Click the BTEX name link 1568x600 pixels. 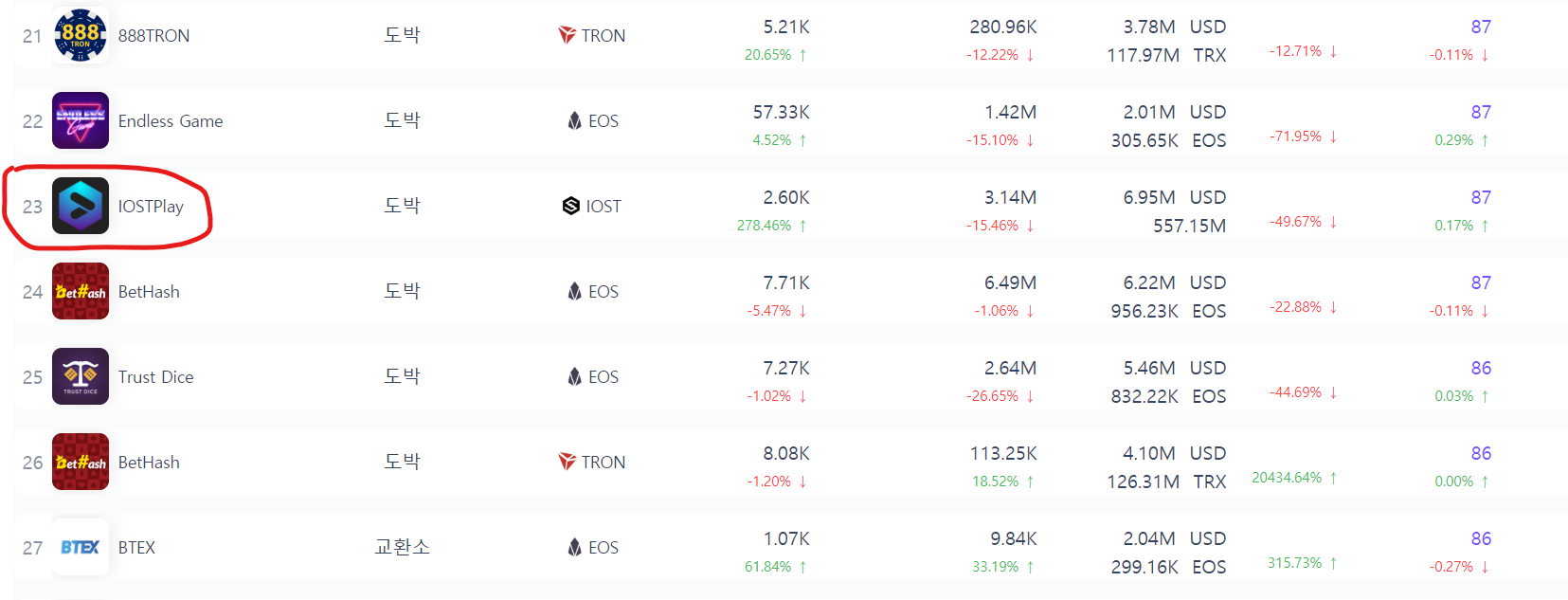(x=136, y=547)
